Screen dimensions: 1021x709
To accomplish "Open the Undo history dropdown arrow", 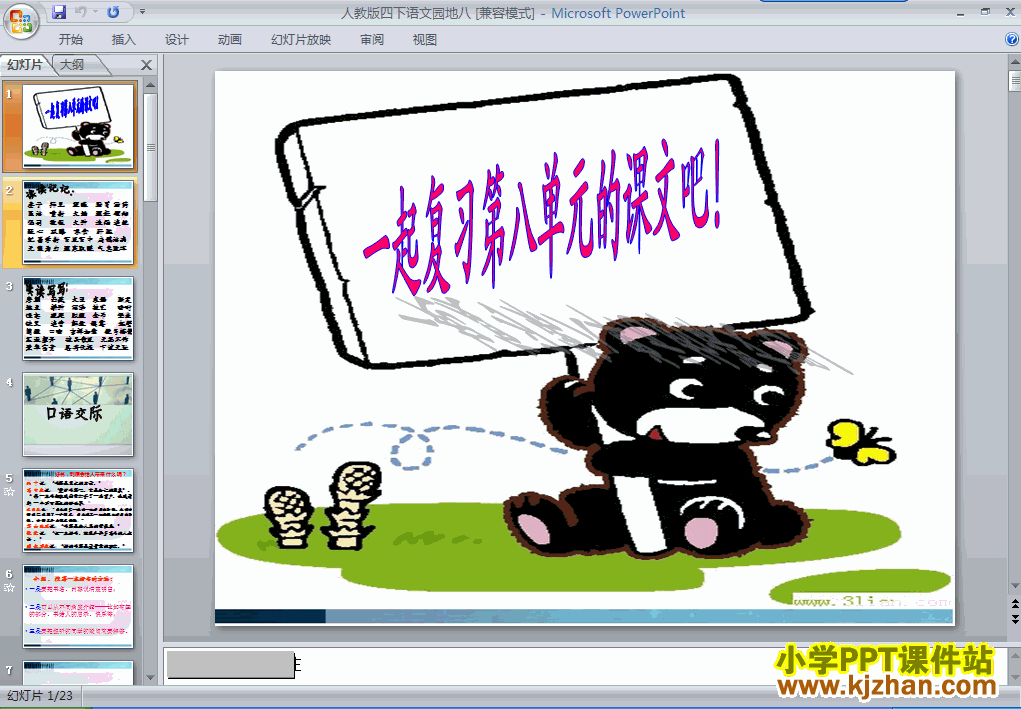I will (95, 12).
